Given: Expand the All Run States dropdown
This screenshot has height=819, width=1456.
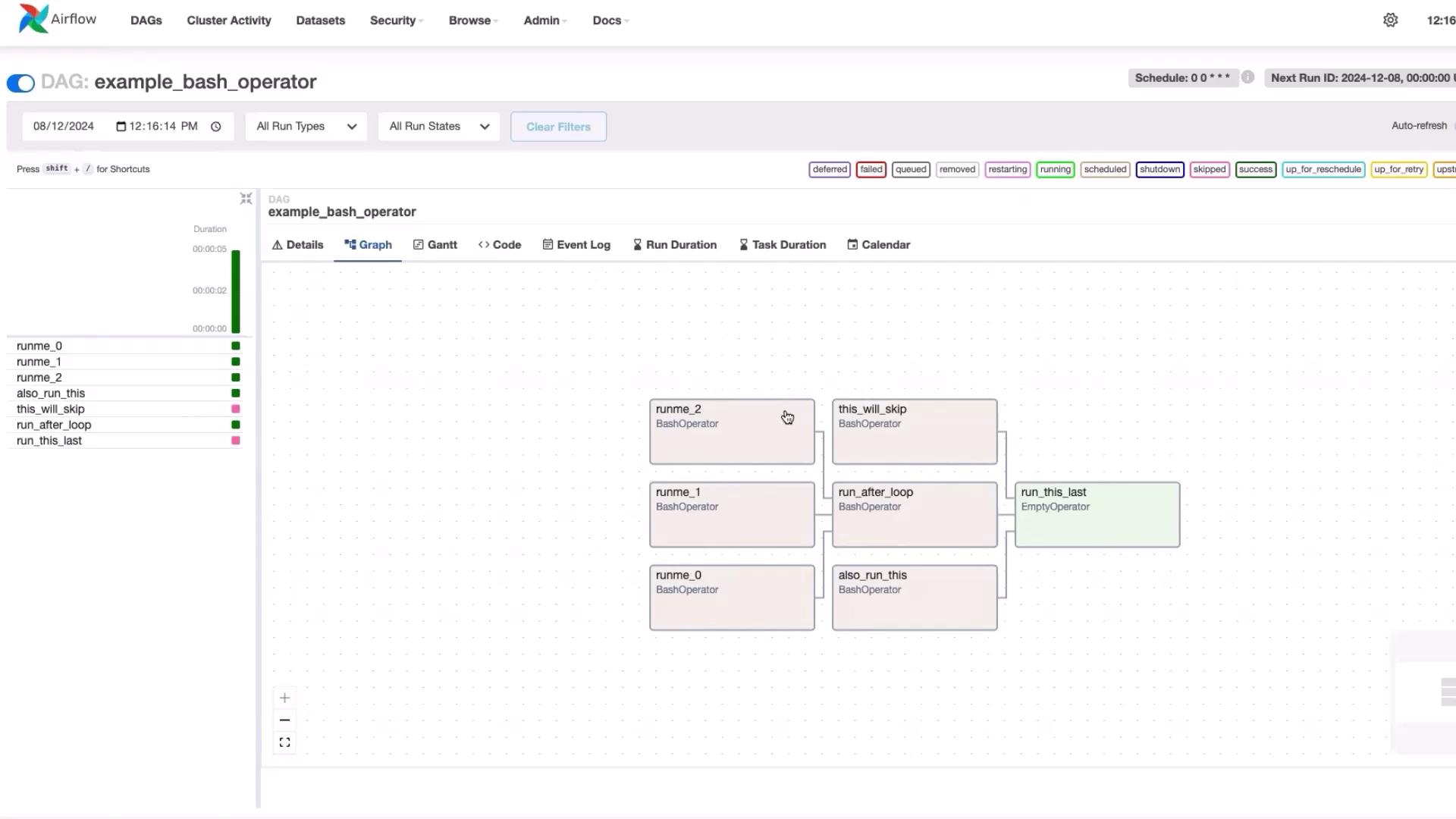Looking at the screenshot, I should (x=438, y=127).
